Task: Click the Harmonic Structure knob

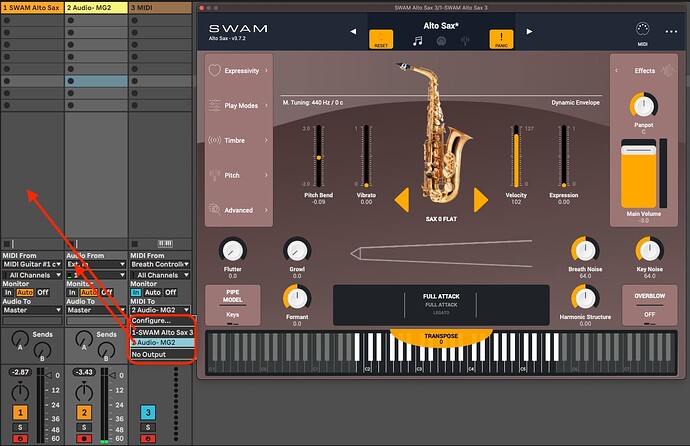Action: 585,298
